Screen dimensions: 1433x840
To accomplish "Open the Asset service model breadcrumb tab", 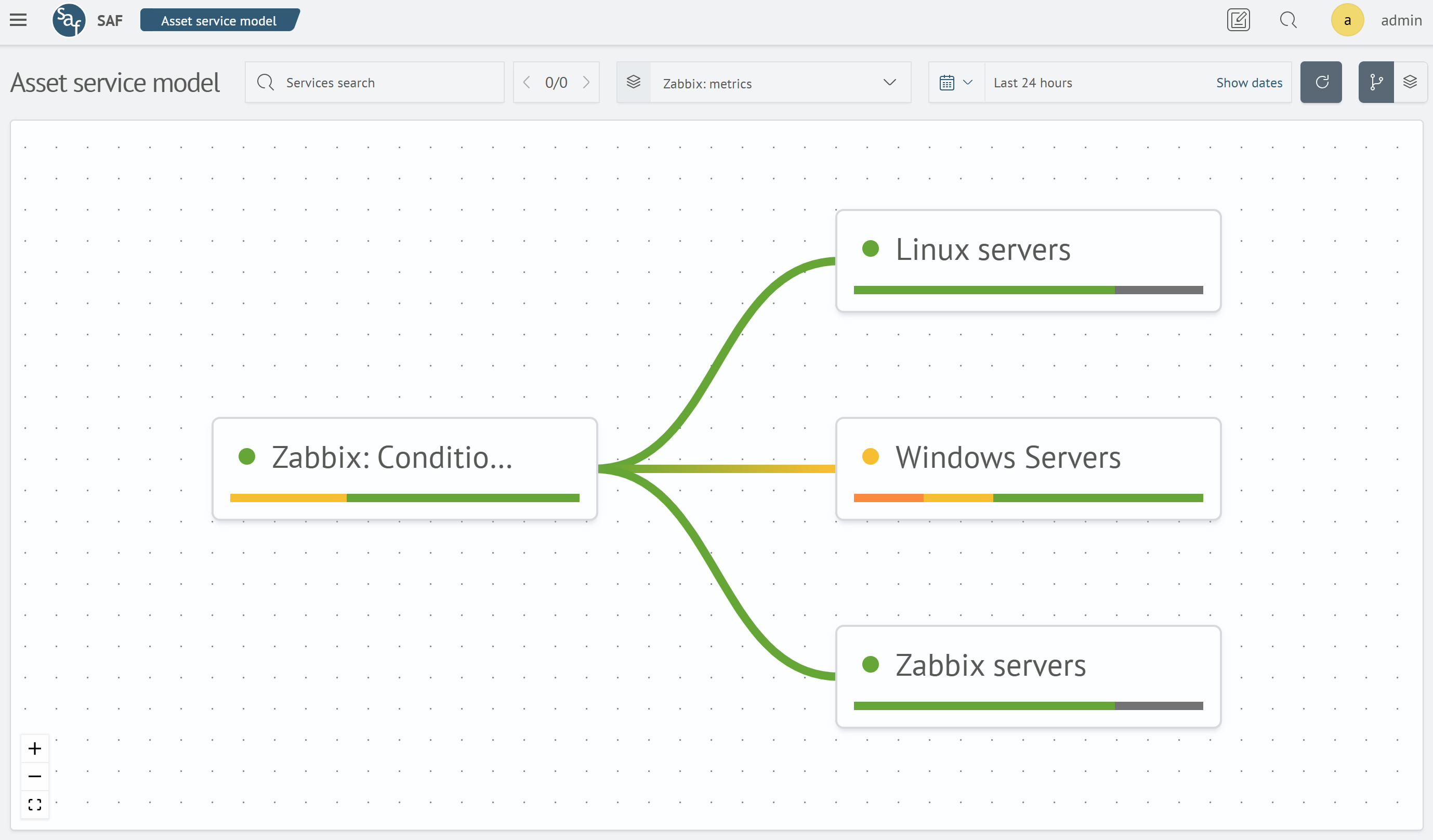I will (x=219, y=20).
